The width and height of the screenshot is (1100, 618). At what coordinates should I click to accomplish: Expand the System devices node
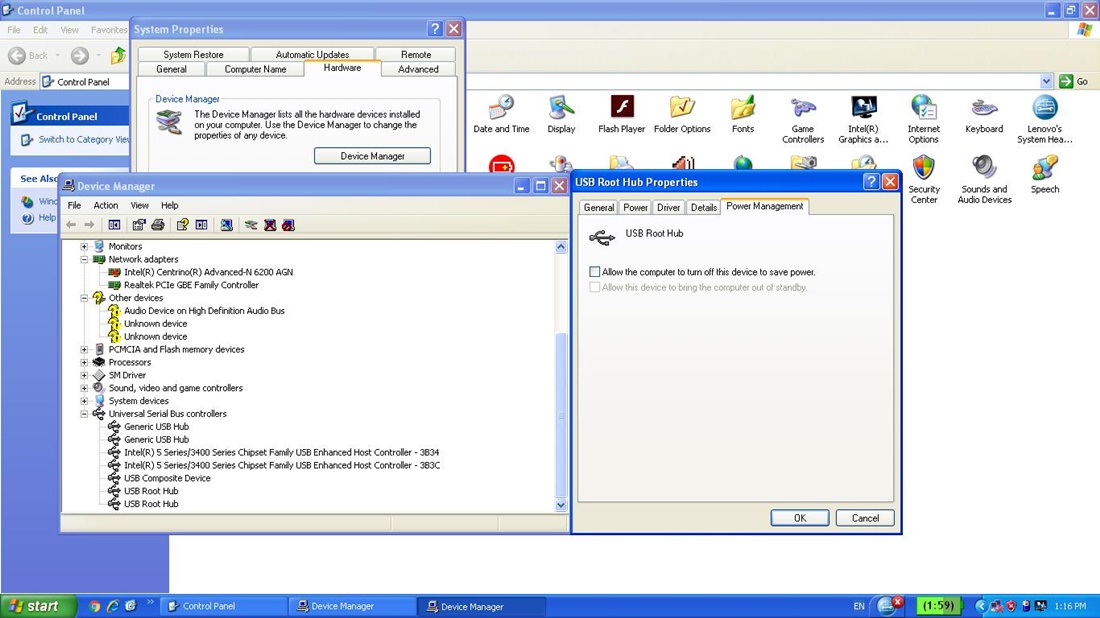(84, 401)
